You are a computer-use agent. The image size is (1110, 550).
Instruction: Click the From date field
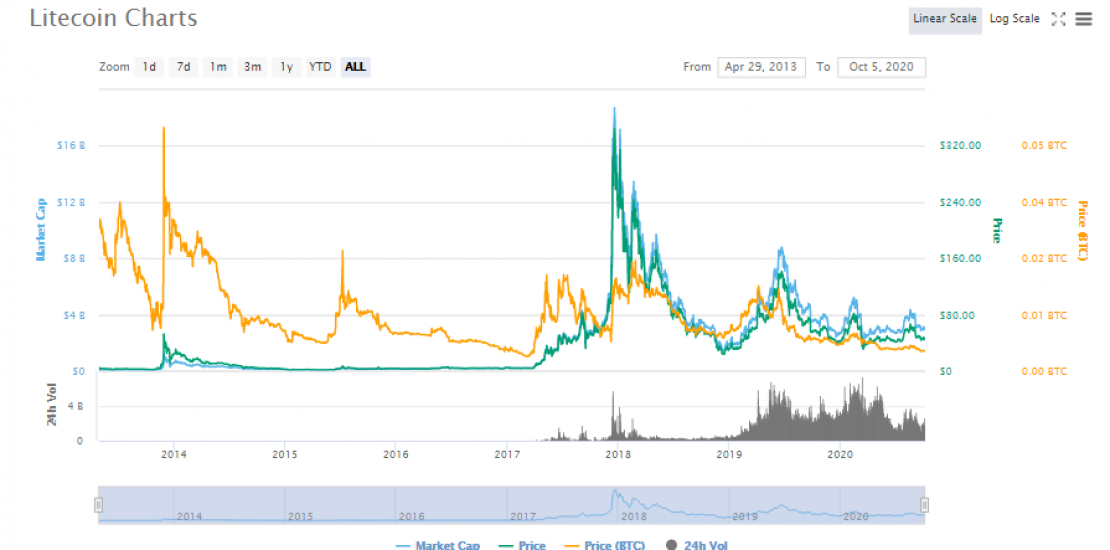pyautogui.click(x=761, y=67)
